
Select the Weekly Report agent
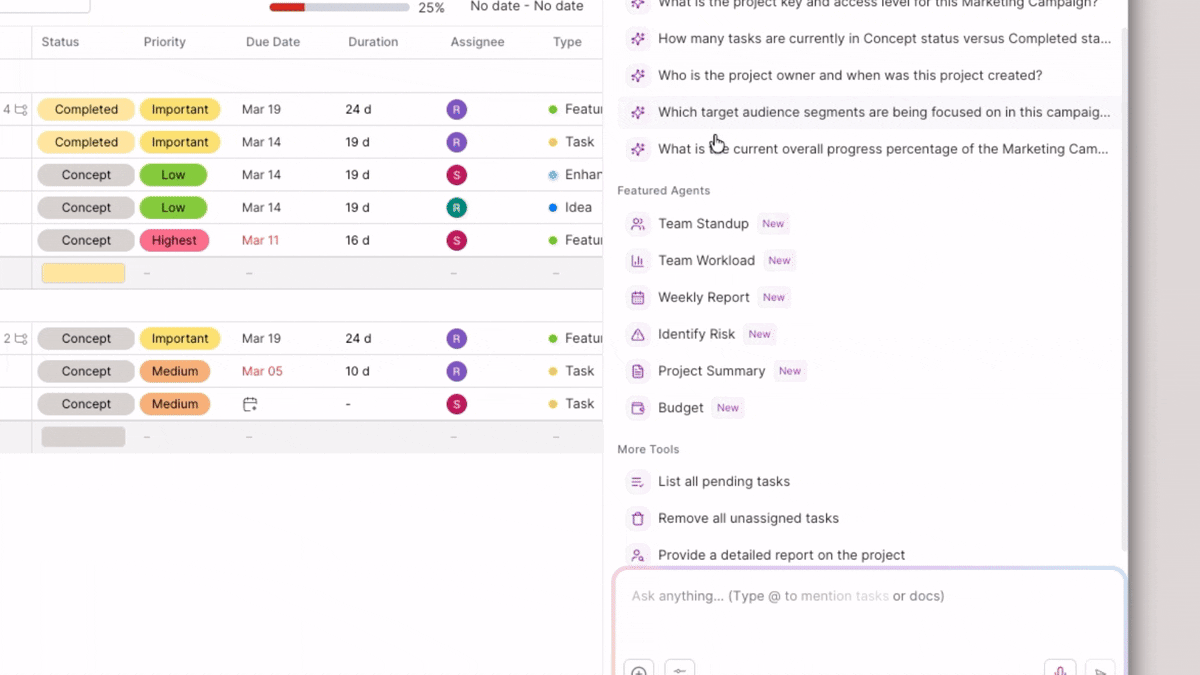[703, 298]
